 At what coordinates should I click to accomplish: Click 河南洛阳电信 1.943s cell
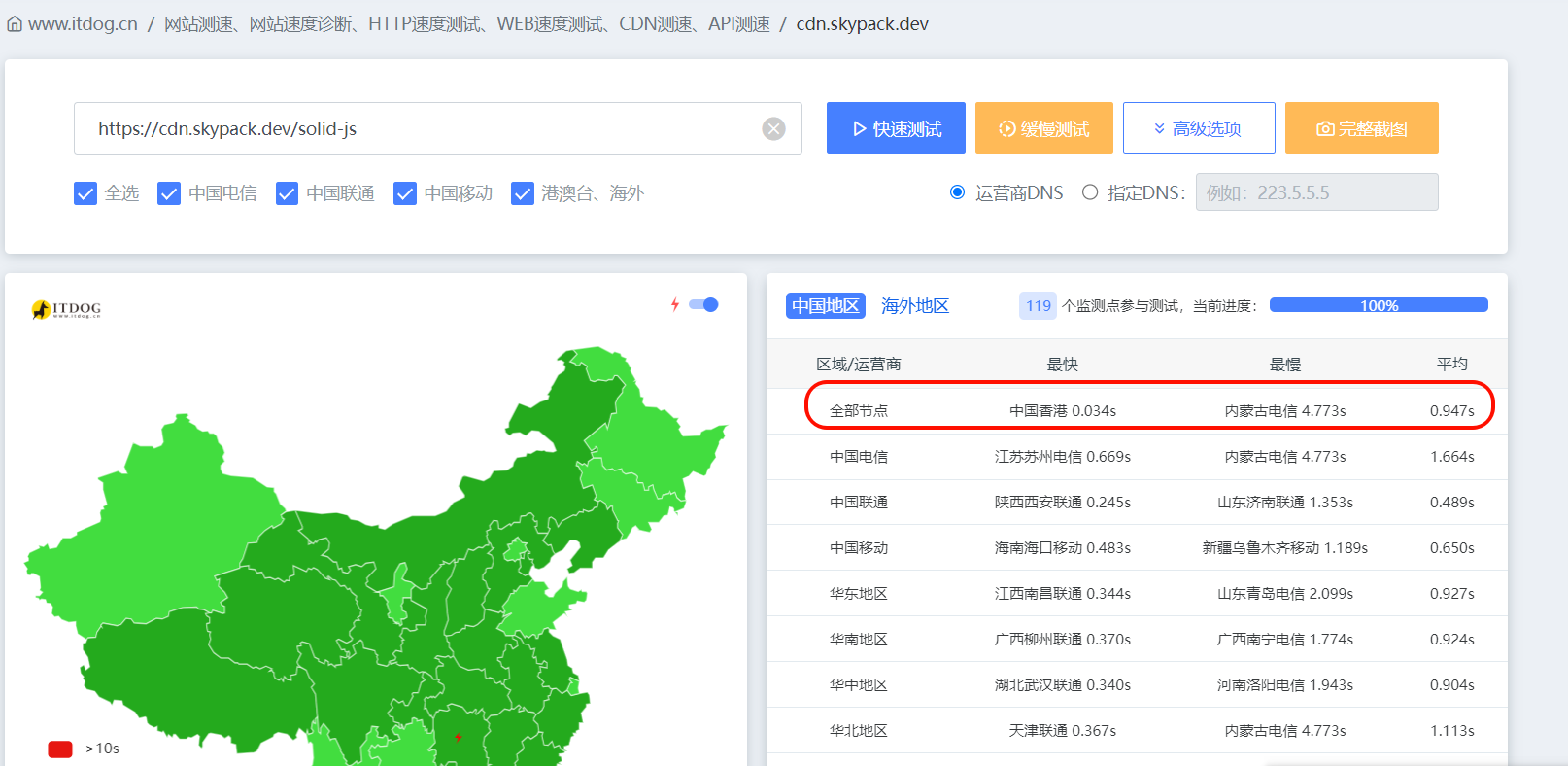click(x=1285, y=684)
